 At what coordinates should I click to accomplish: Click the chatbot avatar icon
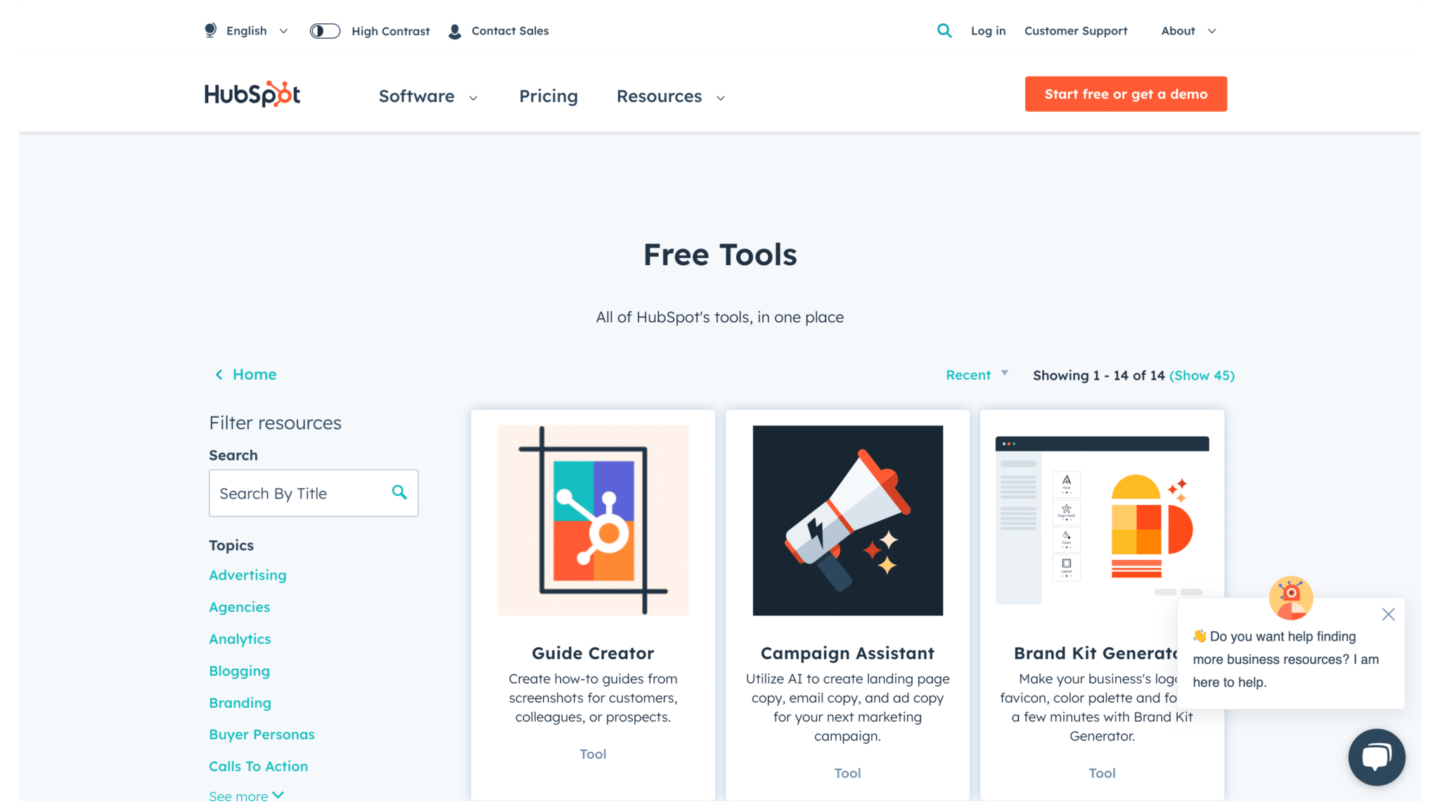pos(1290,598)
